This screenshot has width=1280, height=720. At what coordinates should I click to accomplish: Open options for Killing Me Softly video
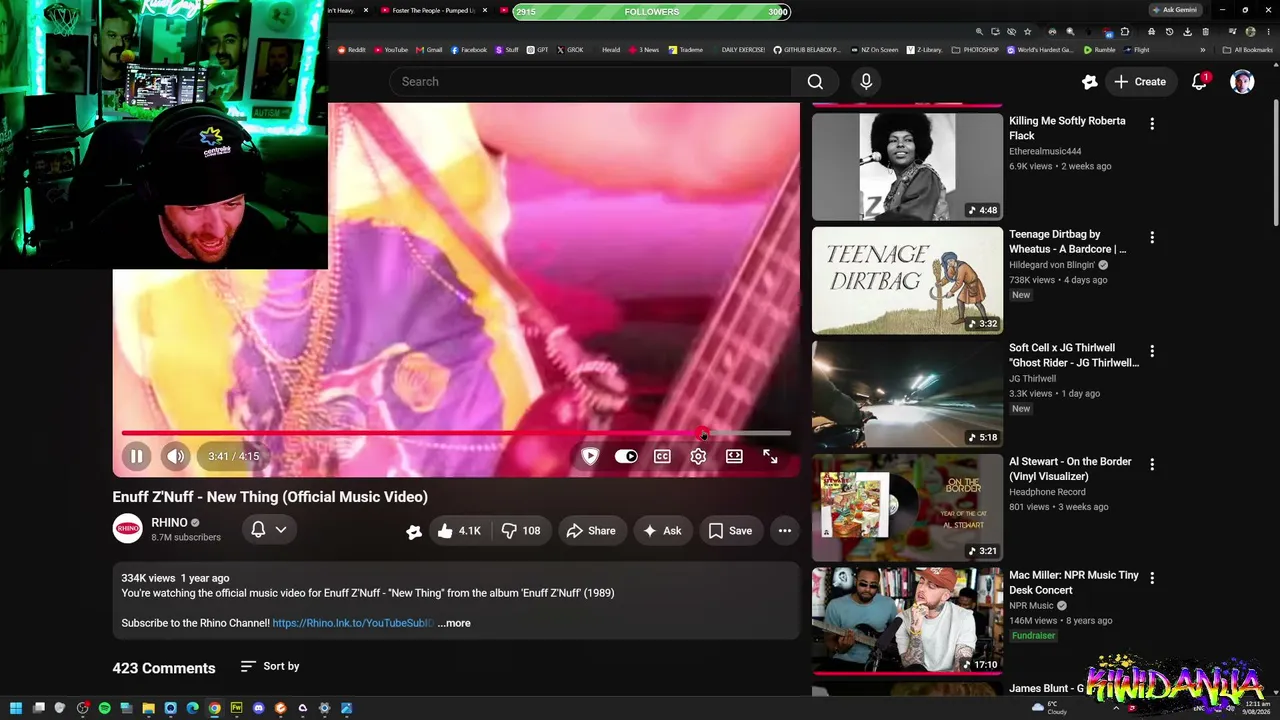(1152, 124)
